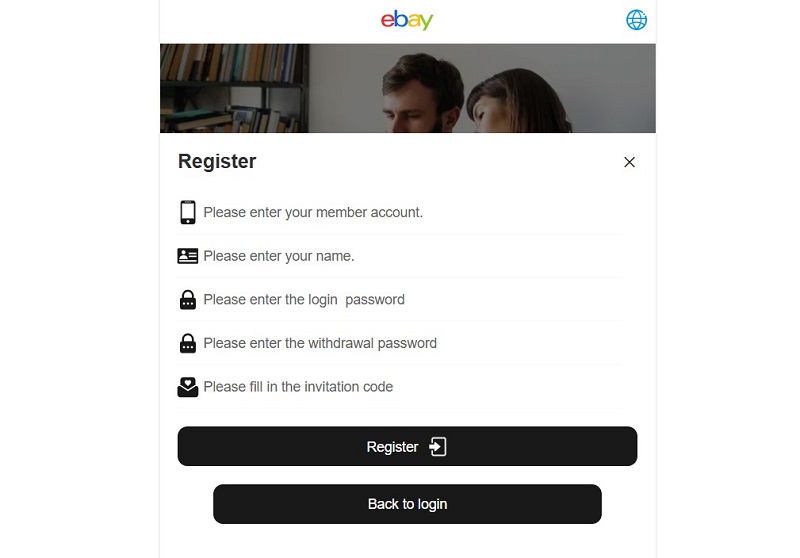This screenshot has height=558, width=800.
Task: Close the Register dialog with X
Action: pyautogui.click(x=629, y=162)
